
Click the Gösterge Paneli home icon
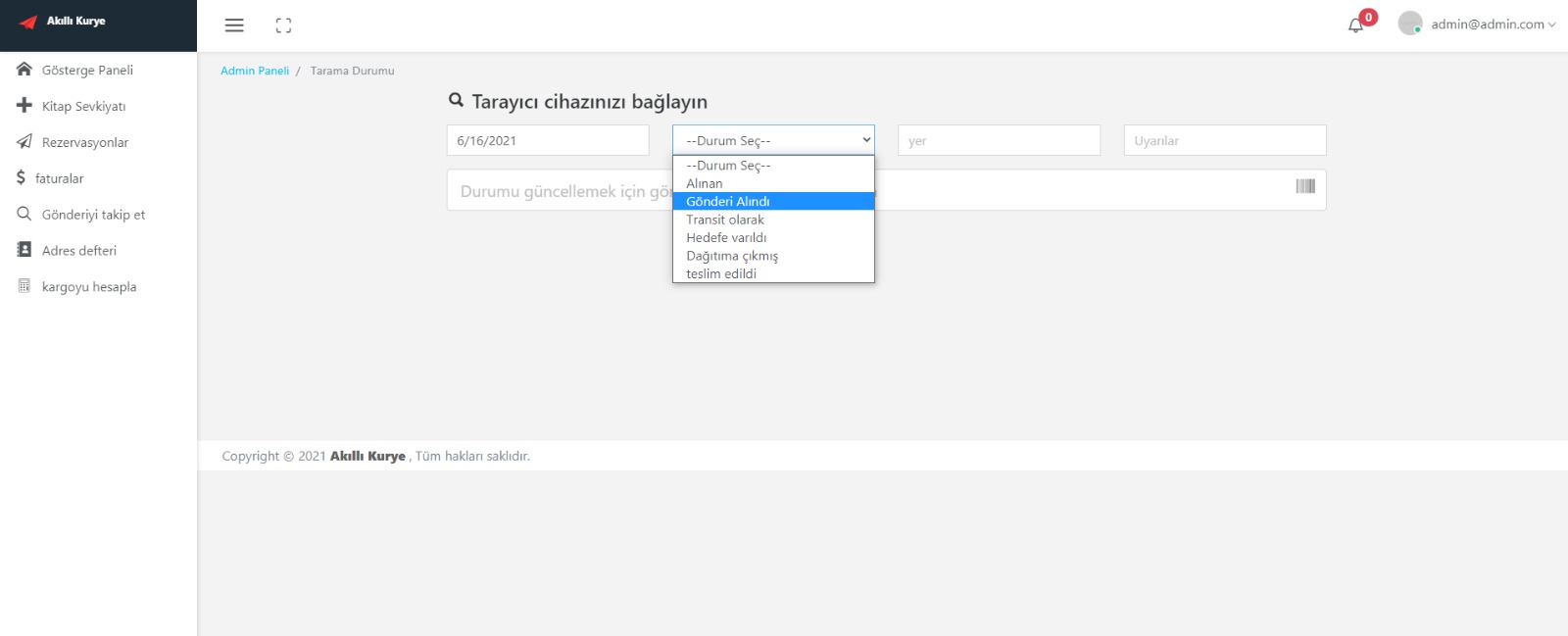24,70
